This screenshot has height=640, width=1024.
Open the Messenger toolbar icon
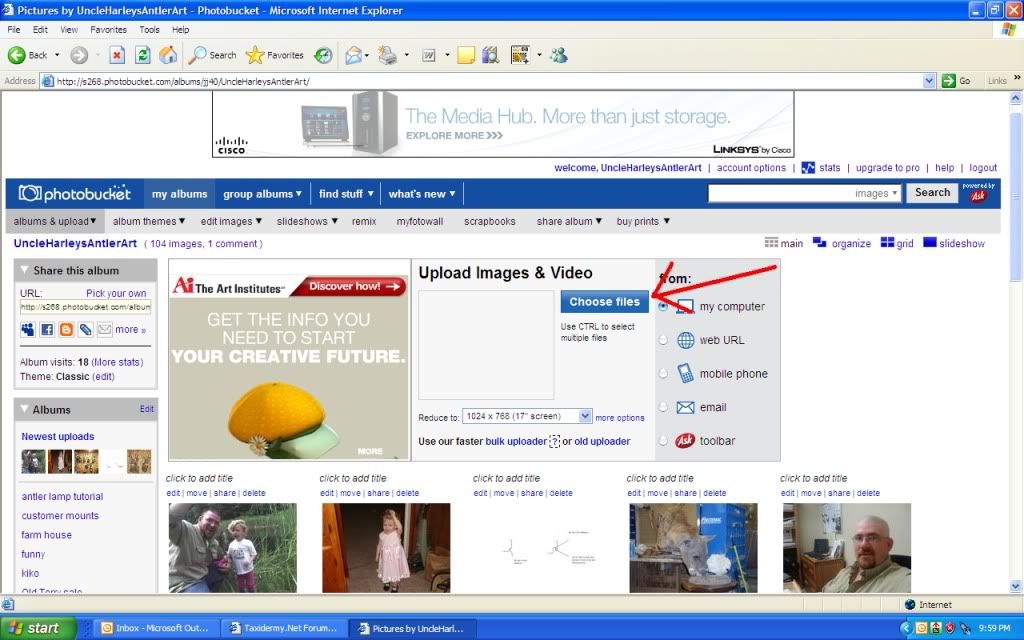coord(558,56)
